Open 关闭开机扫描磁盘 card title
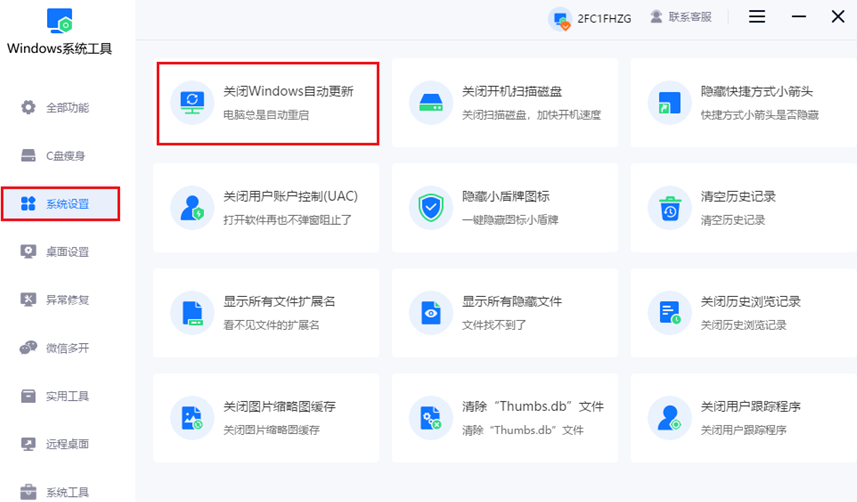This screenshot has height=502, width=857. coord(512,91)
